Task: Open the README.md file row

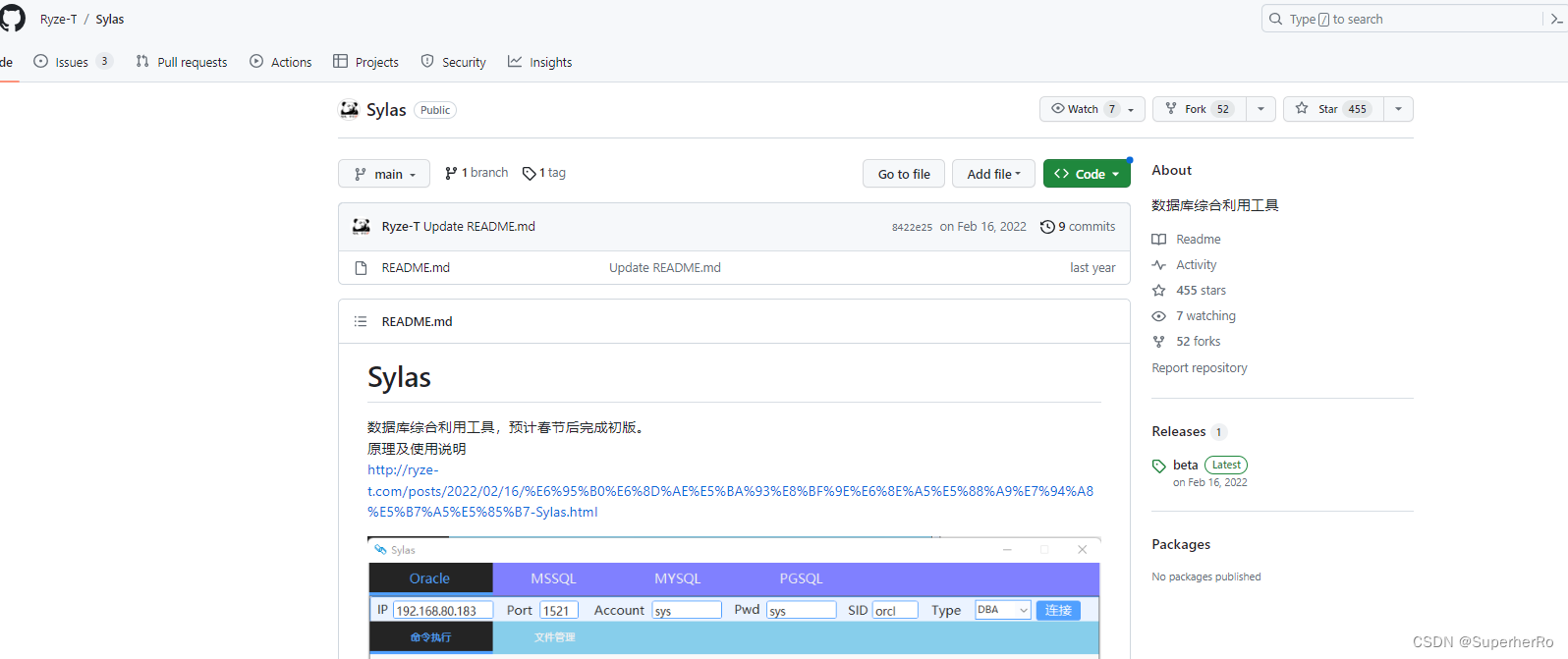Action: [x=416, y=268]
